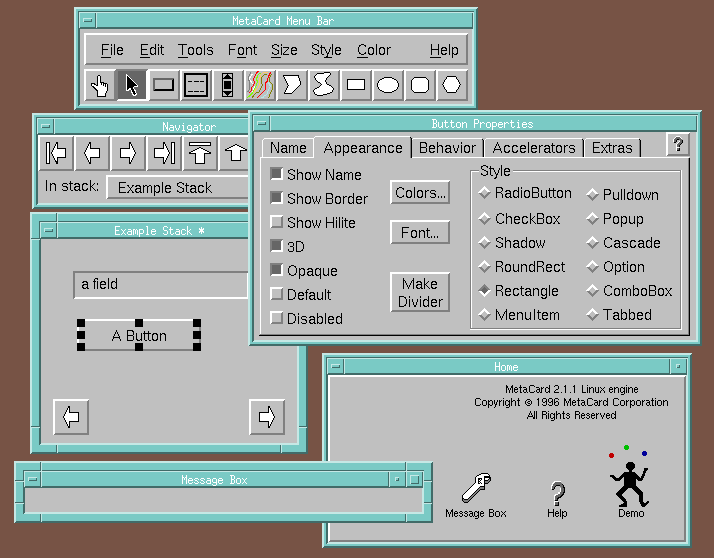The height and width of the screenshot is (558, 714).
Task: Select the Curve freehand tool
Action: tap(324, 85)
